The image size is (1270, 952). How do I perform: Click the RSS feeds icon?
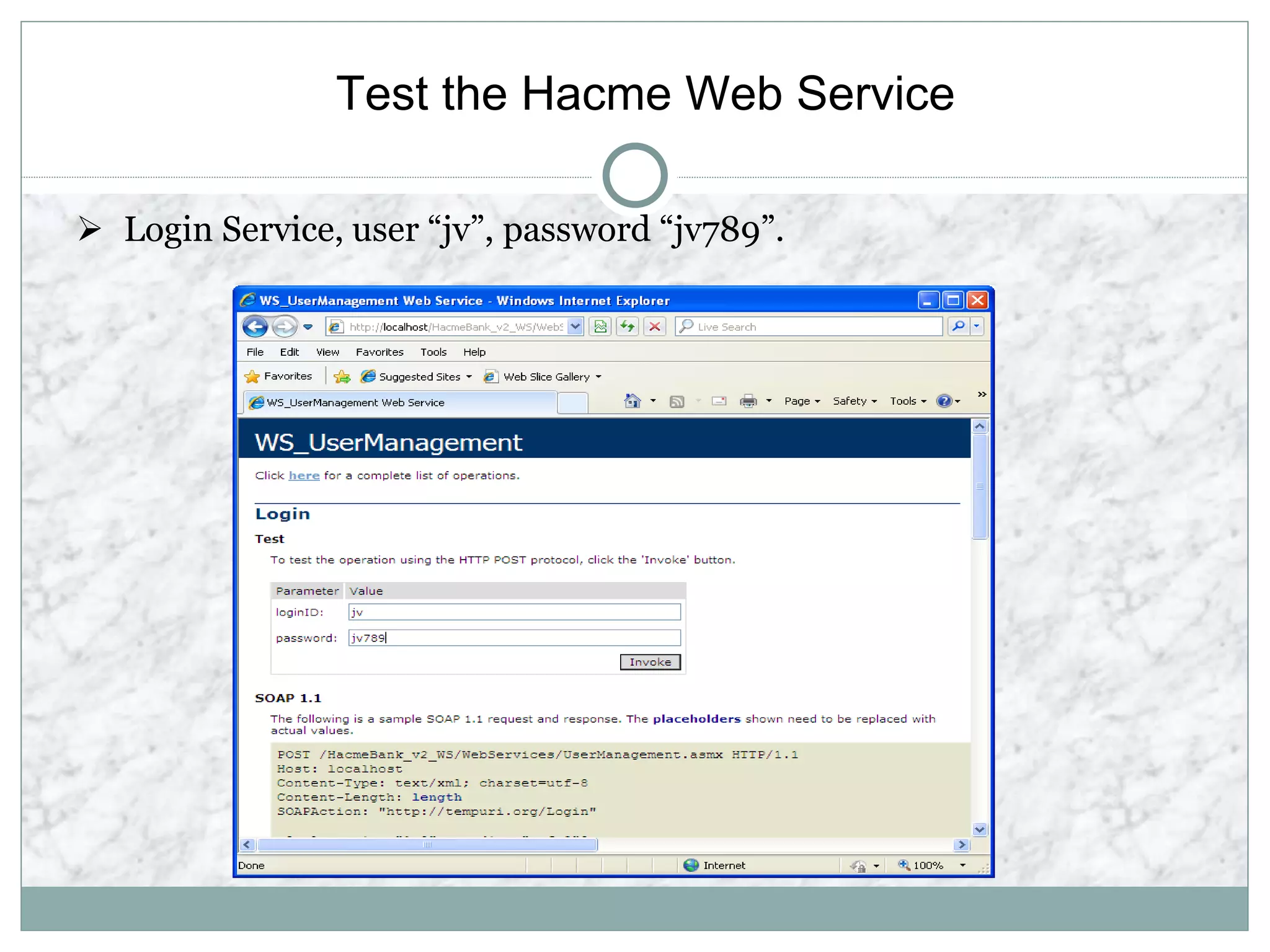point(677,402)
